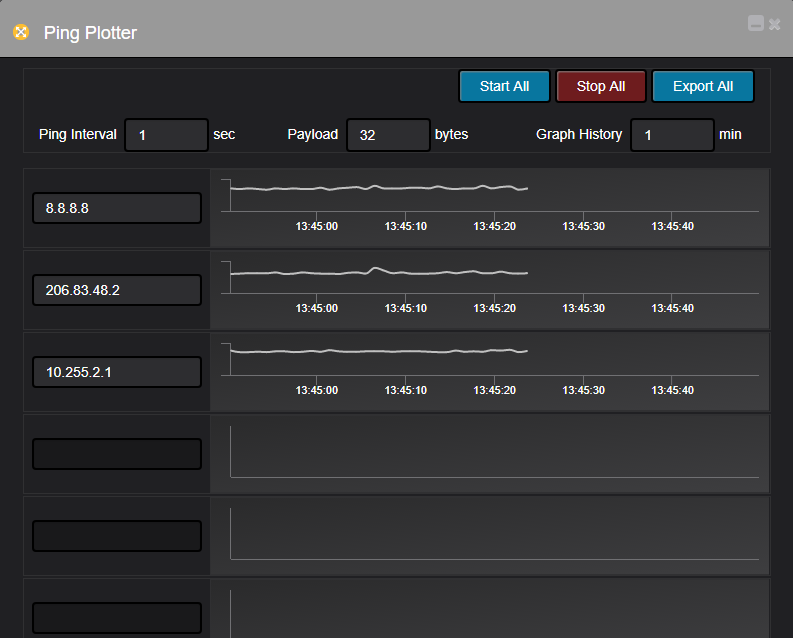Close the Ping Plotter window
The image size is (793, 638).
[774, 24]
